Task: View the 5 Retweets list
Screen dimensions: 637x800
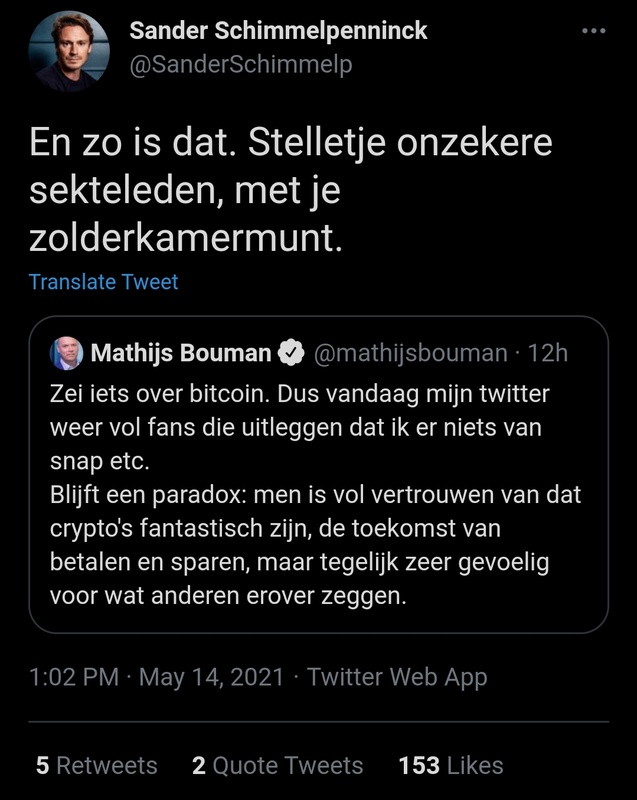Action: pyautogui.click(x=97, y=766)
